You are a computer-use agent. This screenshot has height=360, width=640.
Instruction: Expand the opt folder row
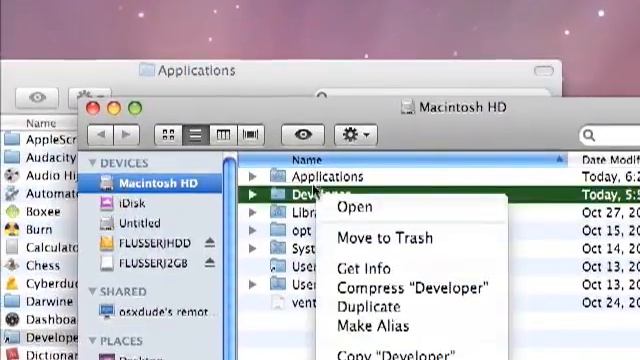coord(253,230)
